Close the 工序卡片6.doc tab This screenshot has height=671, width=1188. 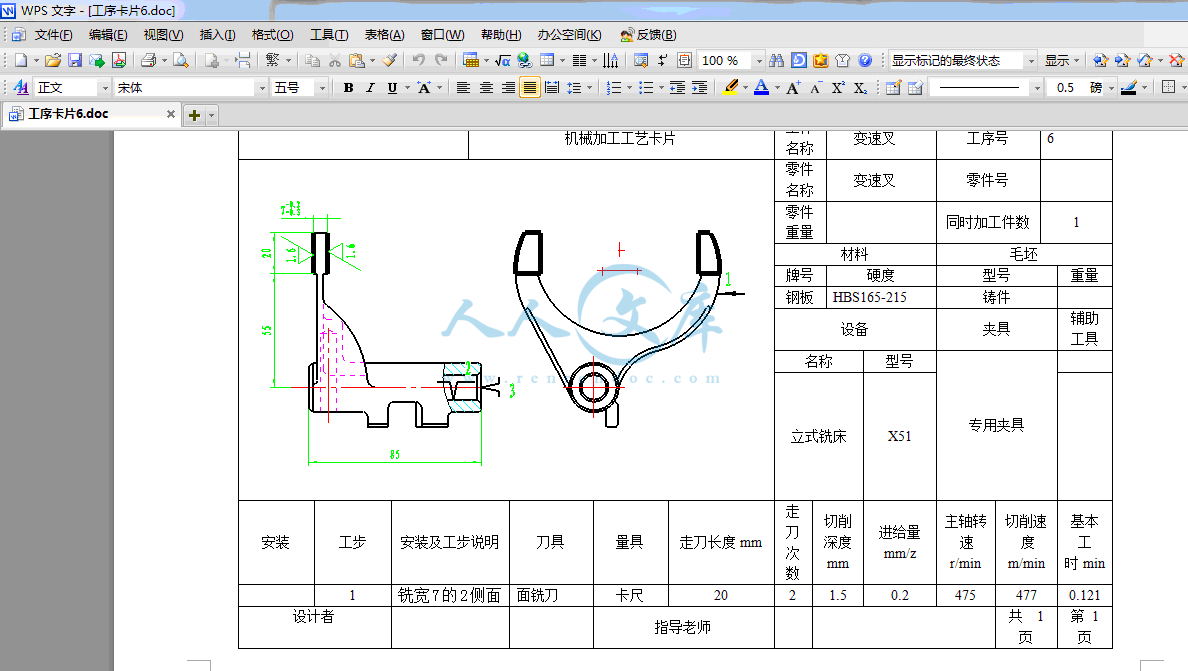[x=170, y=114]
